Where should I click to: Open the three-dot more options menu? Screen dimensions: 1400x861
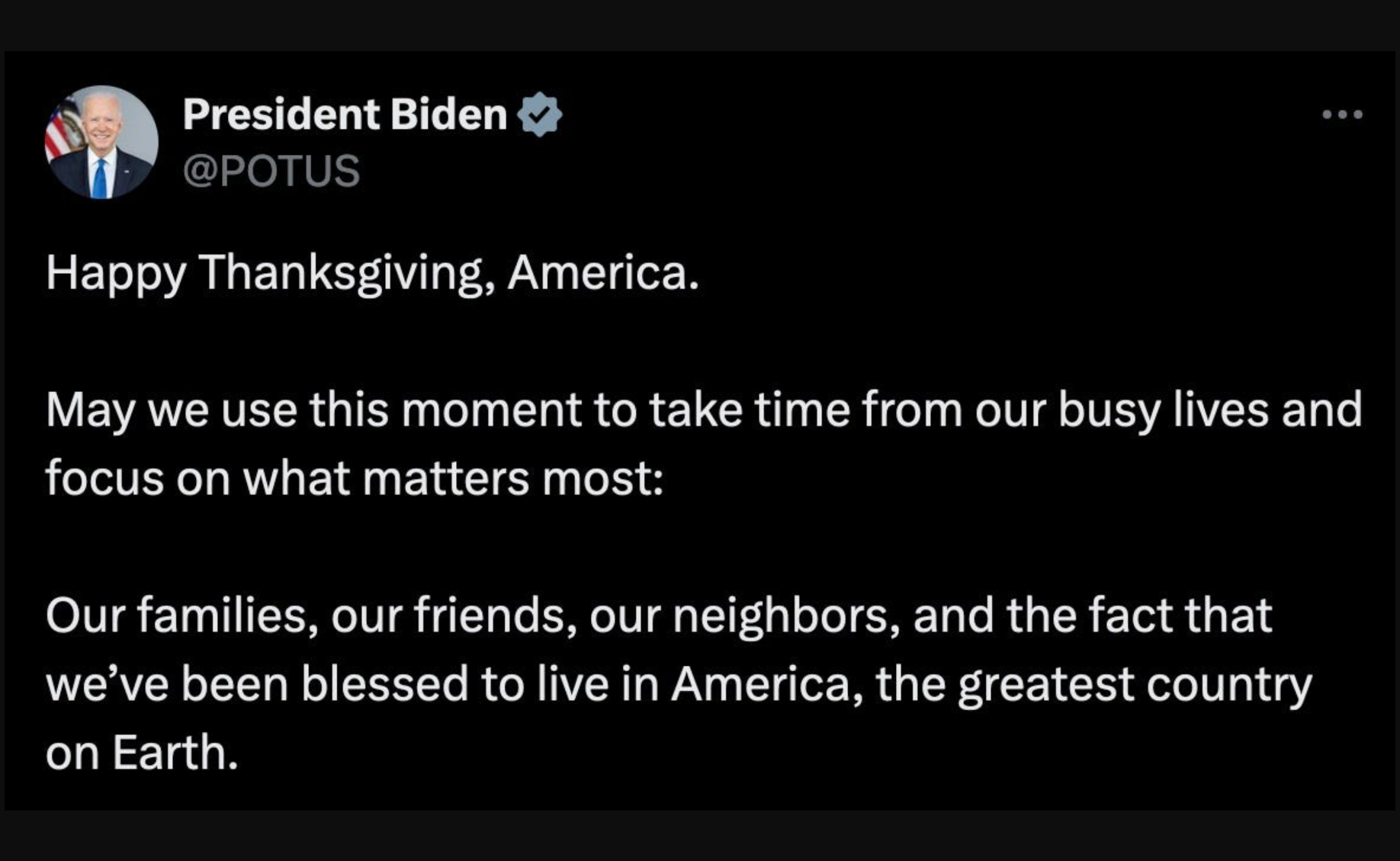click(1342, 114)
